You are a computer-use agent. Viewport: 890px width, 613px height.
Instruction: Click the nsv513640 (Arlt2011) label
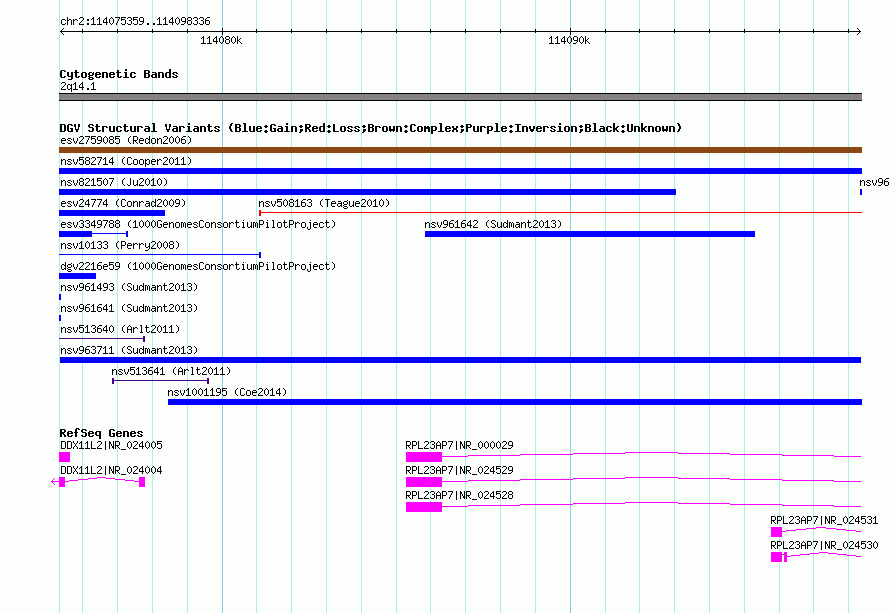(x=120, y=329)
